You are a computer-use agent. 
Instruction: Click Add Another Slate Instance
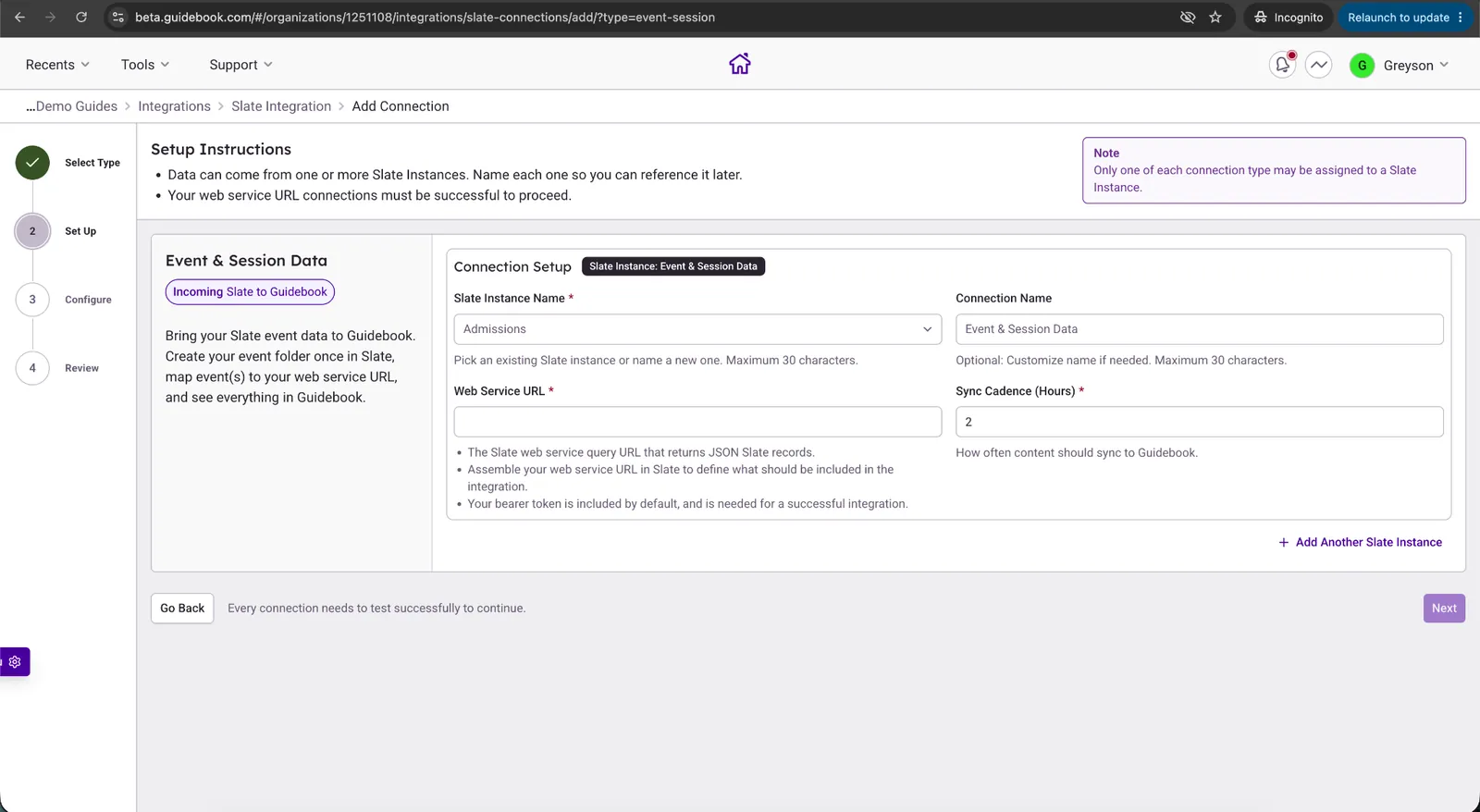tap(1360, 543)
